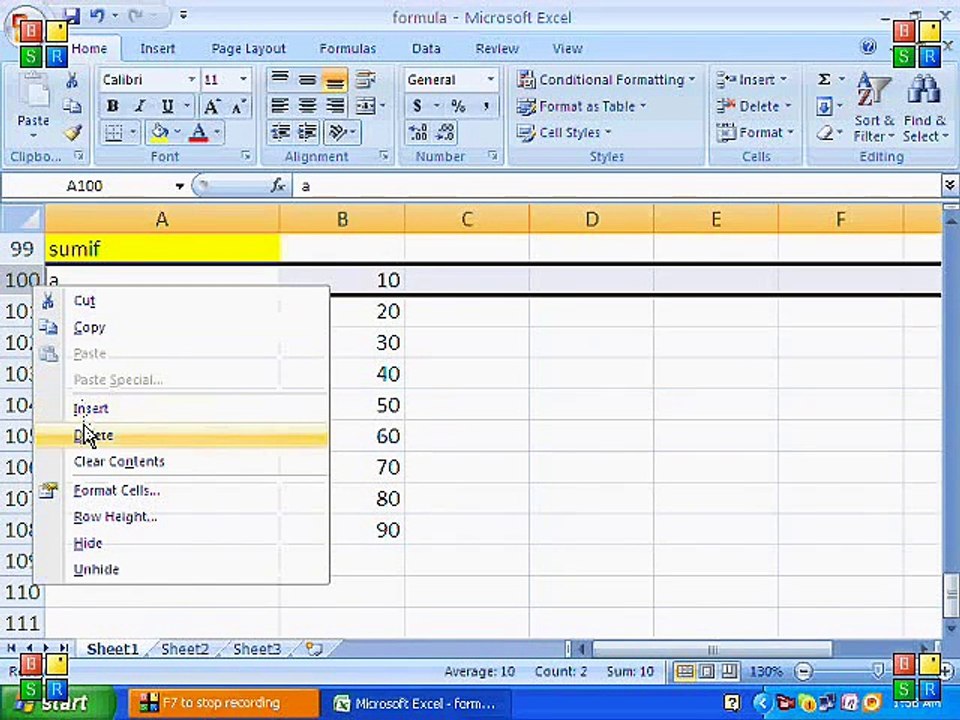Screen dimensions: 960x720
Task: Set Middle Align vertical alignment
Action: click(307, 79)
